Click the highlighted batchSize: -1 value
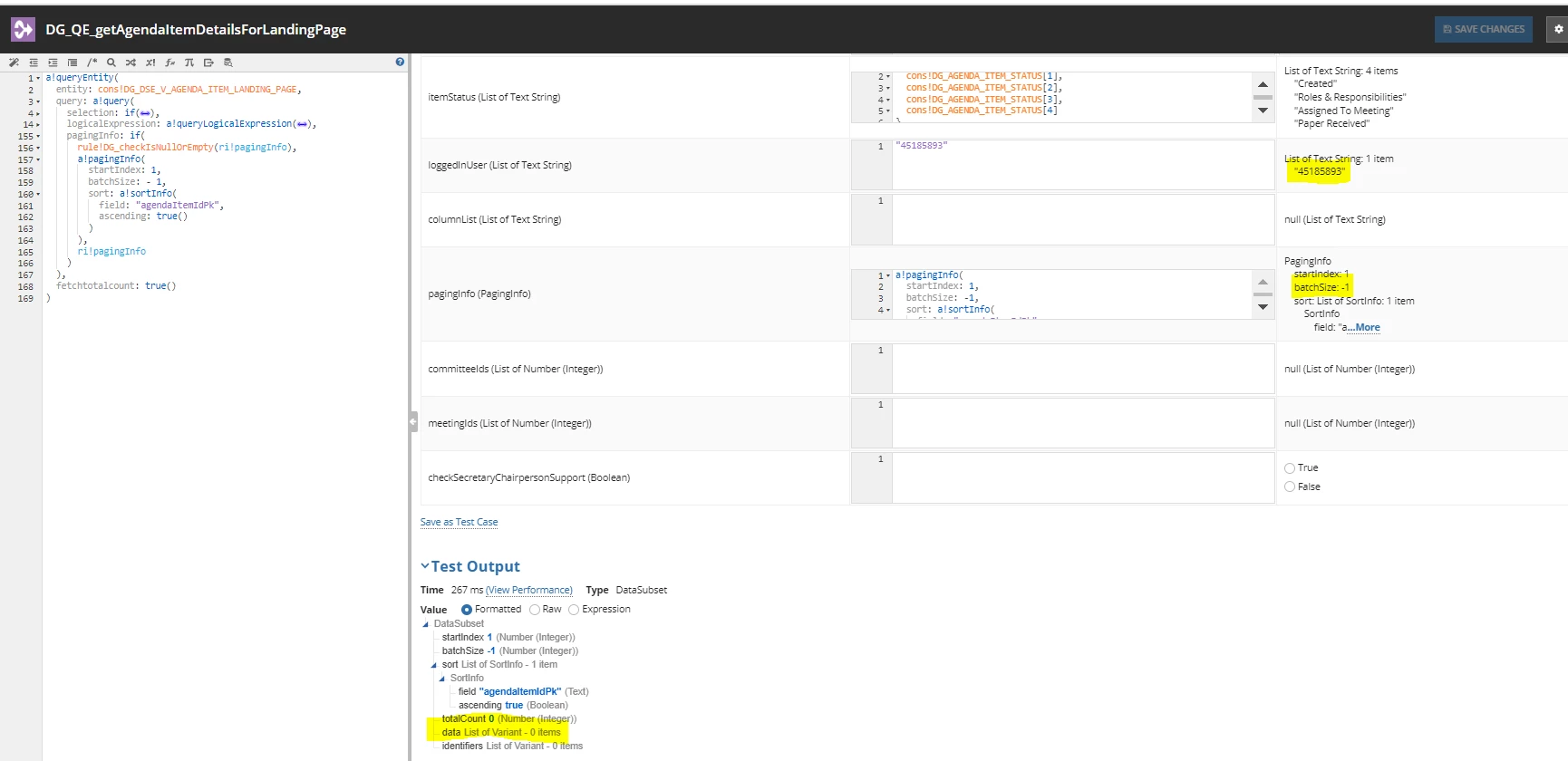 tap(1321, 288)
